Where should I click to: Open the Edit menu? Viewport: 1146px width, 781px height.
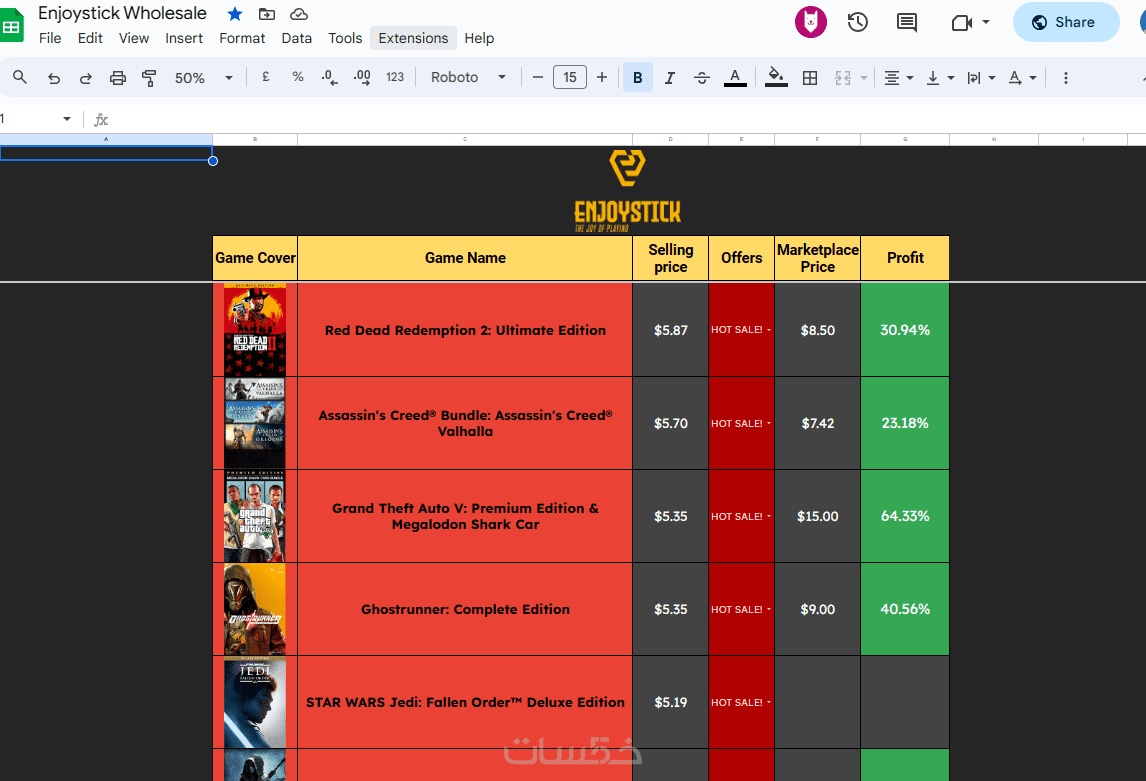point(90,38)
